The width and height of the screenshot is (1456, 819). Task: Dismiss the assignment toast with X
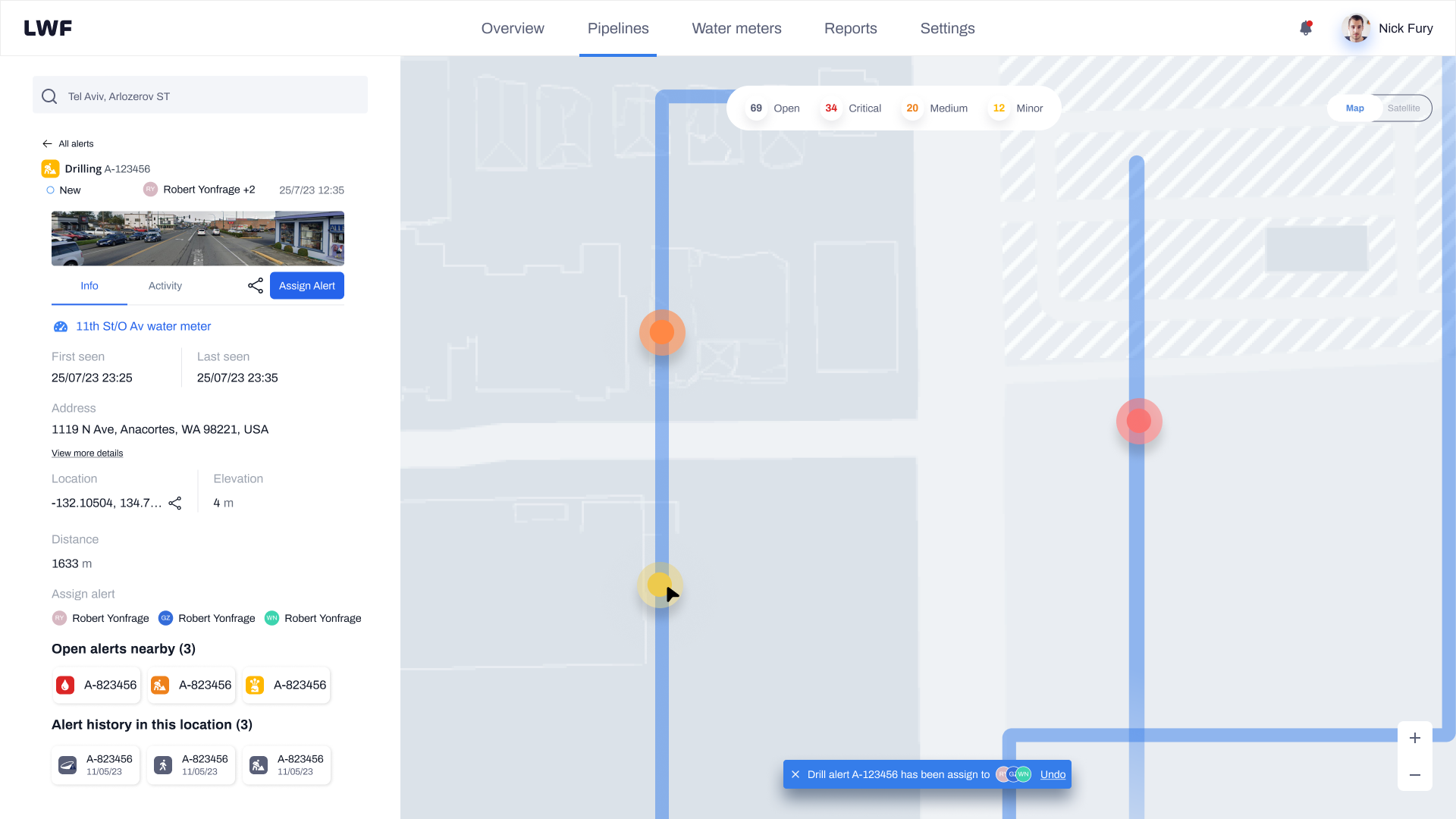coord(795,774)
